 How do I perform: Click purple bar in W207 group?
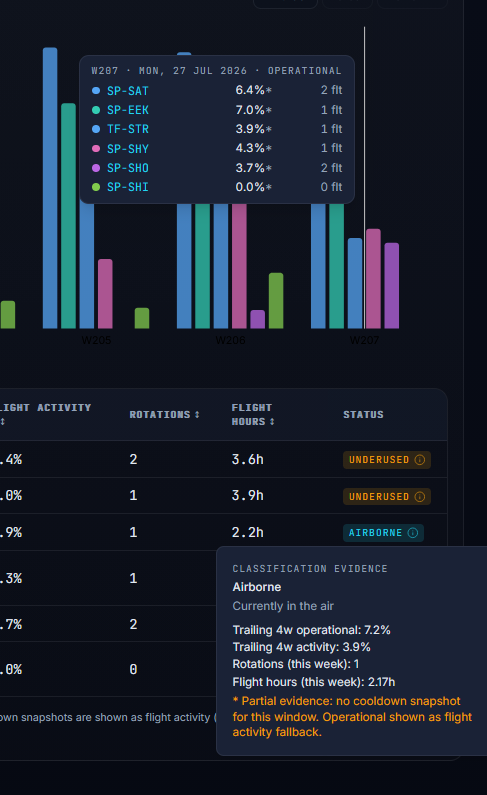click(x=392, y=285)
